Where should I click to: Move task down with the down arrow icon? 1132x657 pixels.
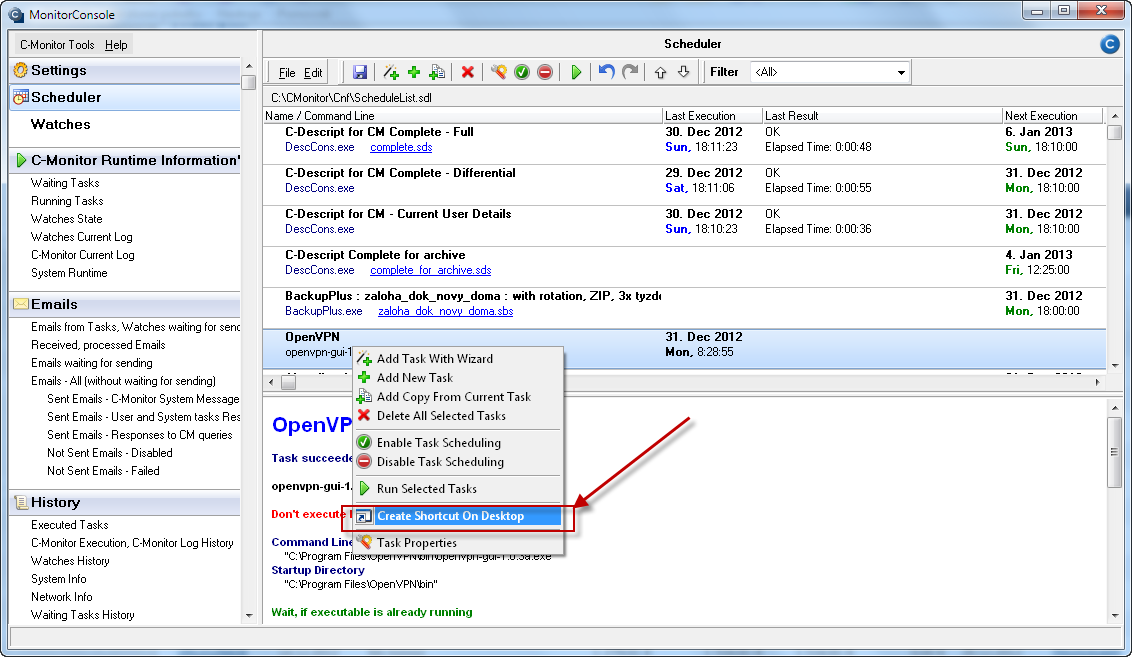pos(683,72)
